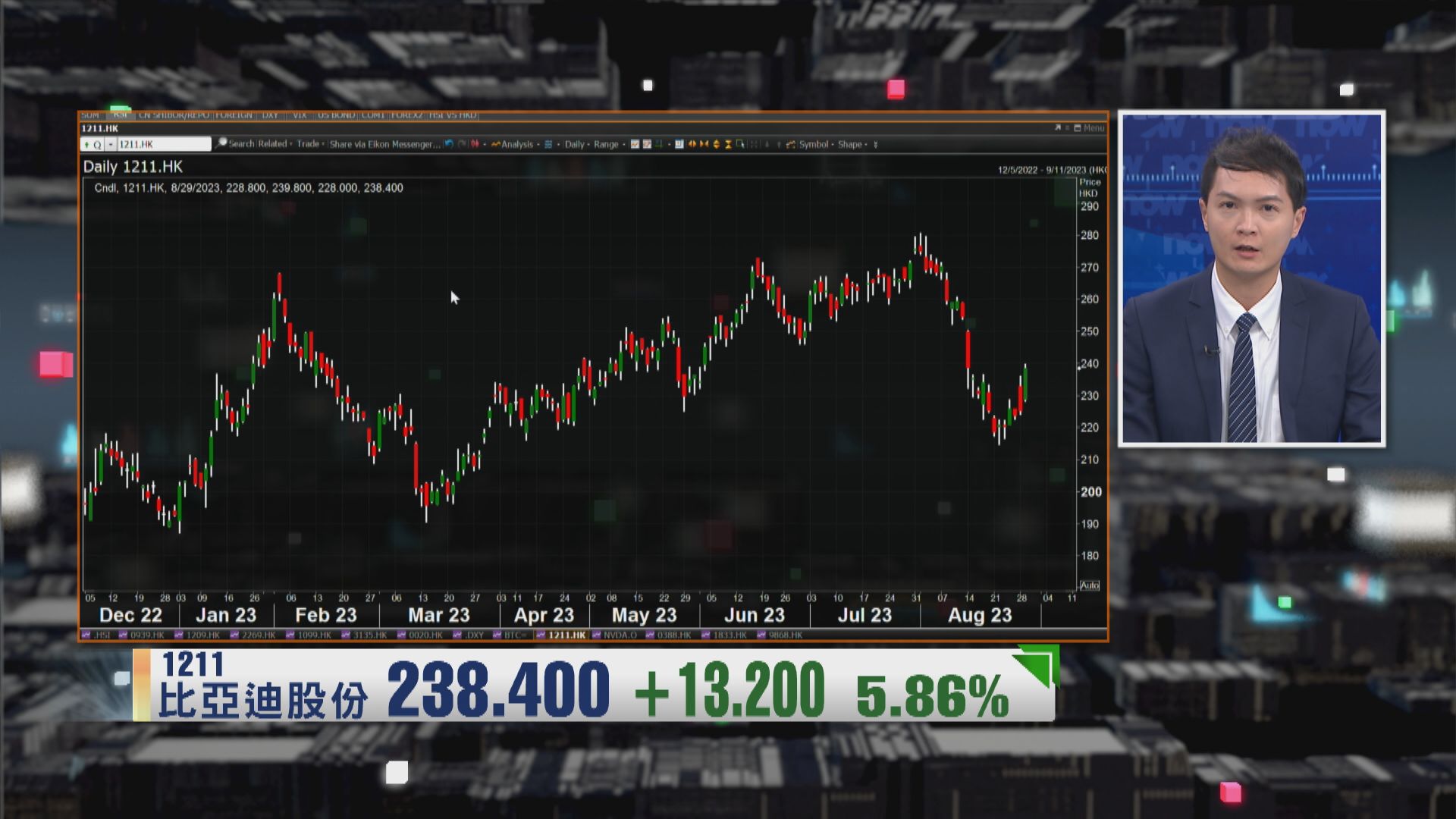Switch to the VIX top tab
This screenshot has width=1456, height=819.
click(300, 115)
